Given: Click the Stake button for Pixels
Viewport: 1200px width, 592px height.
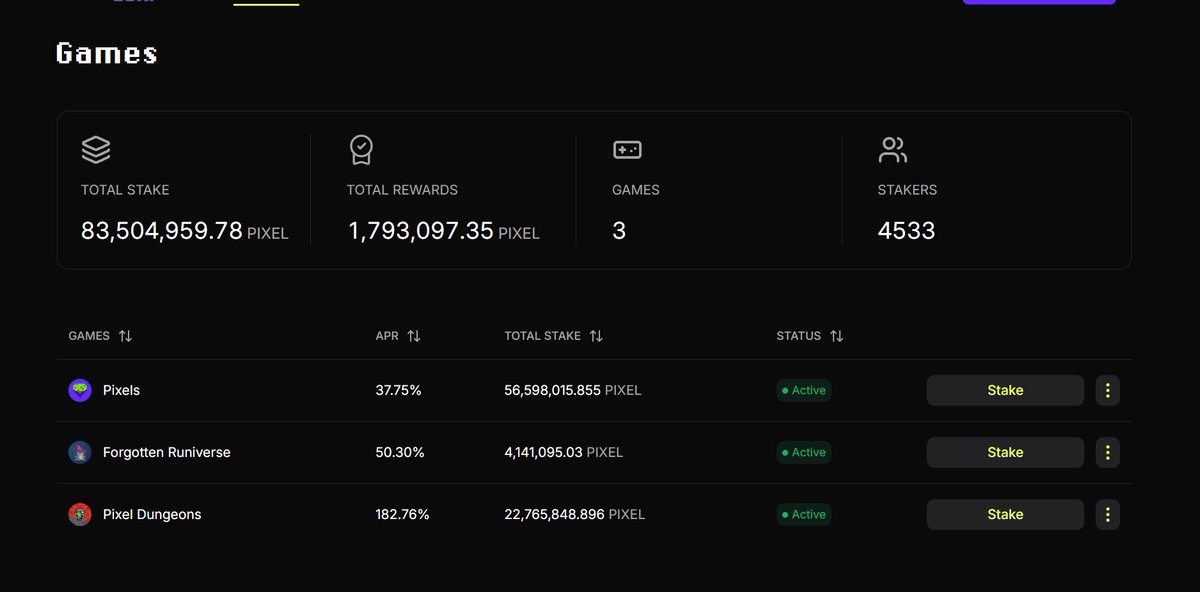Looking at the screenshot, I should pyautogui.click(x=1004, y=390).
